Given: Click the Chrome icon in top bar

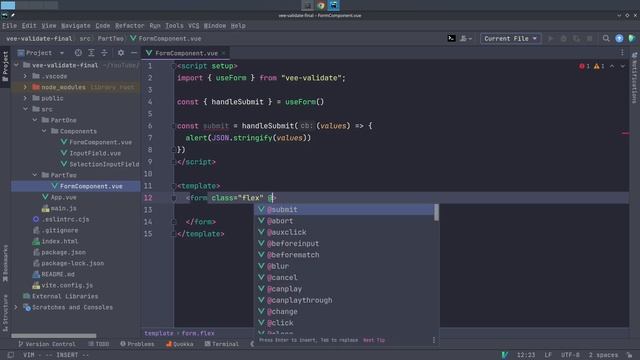Looking at the screenshot, I should tap(321, 5).
